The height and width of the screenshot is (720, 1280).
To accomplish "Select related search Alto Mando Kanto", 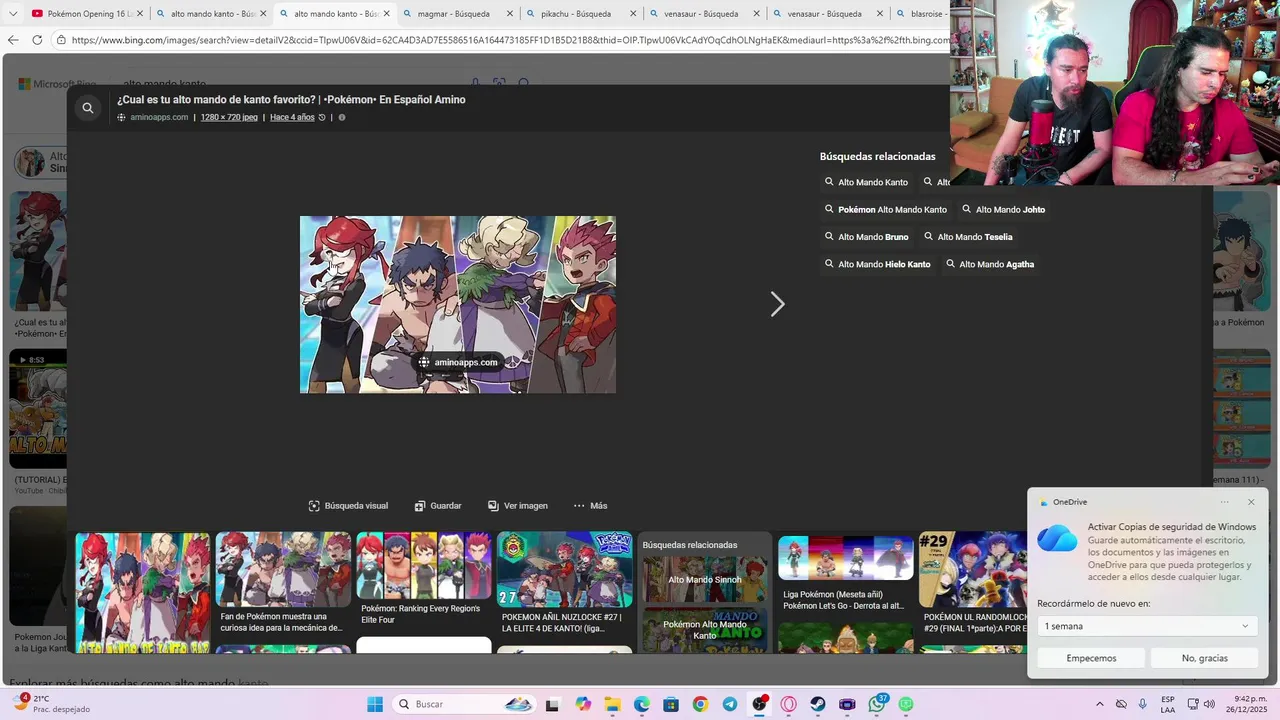I will click(x=866, y=182).
